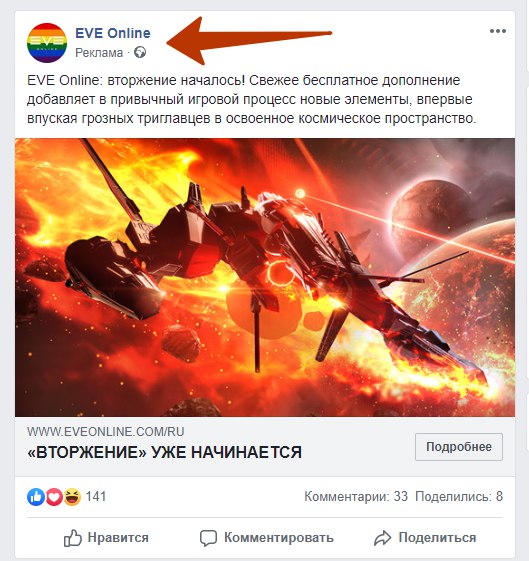The height and width of the screenshot is (561, 529).
Task: Click the Комментировать speech bubble icon
Action: click(x=208, y=538)
